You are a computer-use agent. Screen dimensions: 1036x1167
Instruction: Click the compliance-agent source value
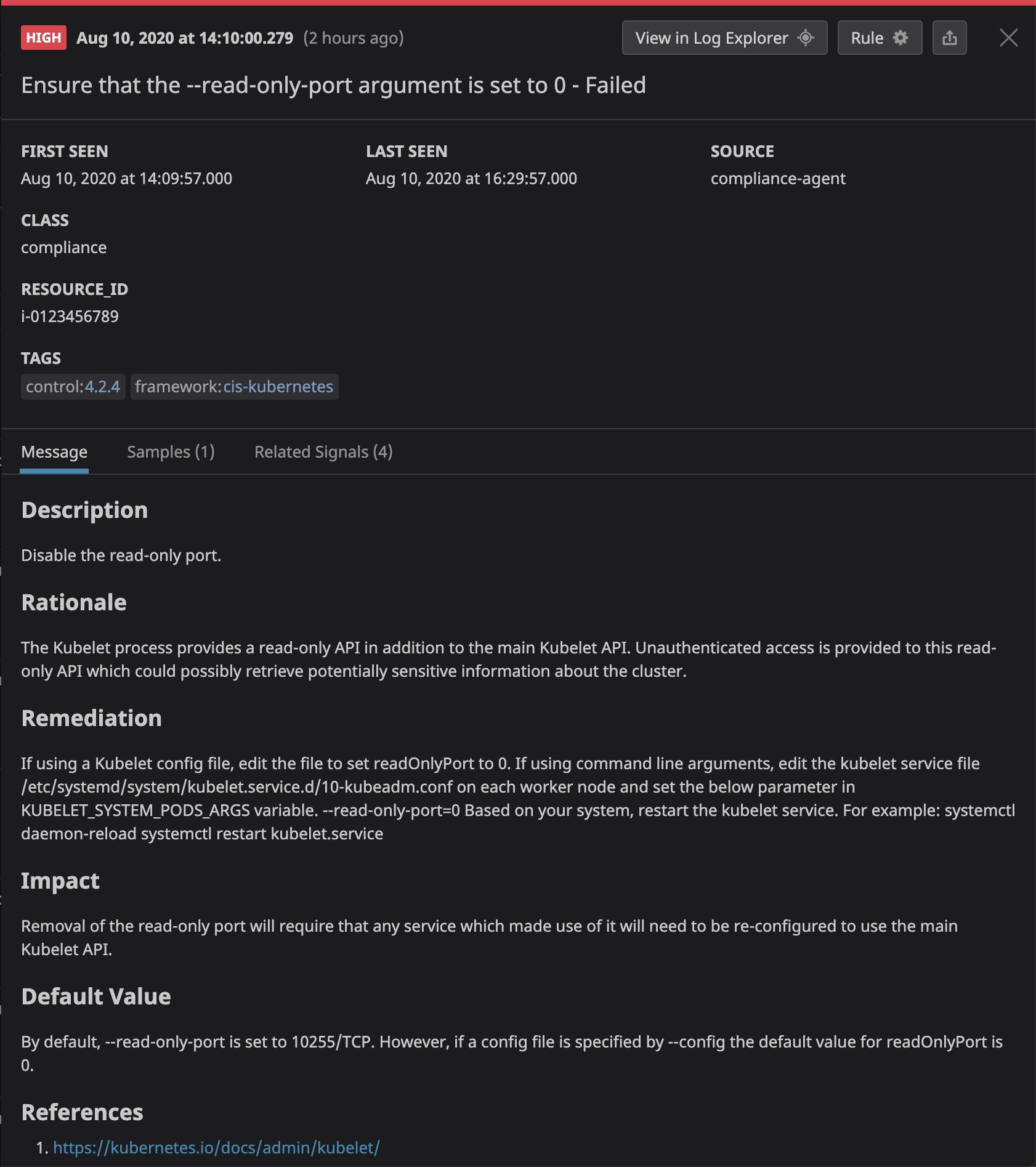click(x=778, y=178)
